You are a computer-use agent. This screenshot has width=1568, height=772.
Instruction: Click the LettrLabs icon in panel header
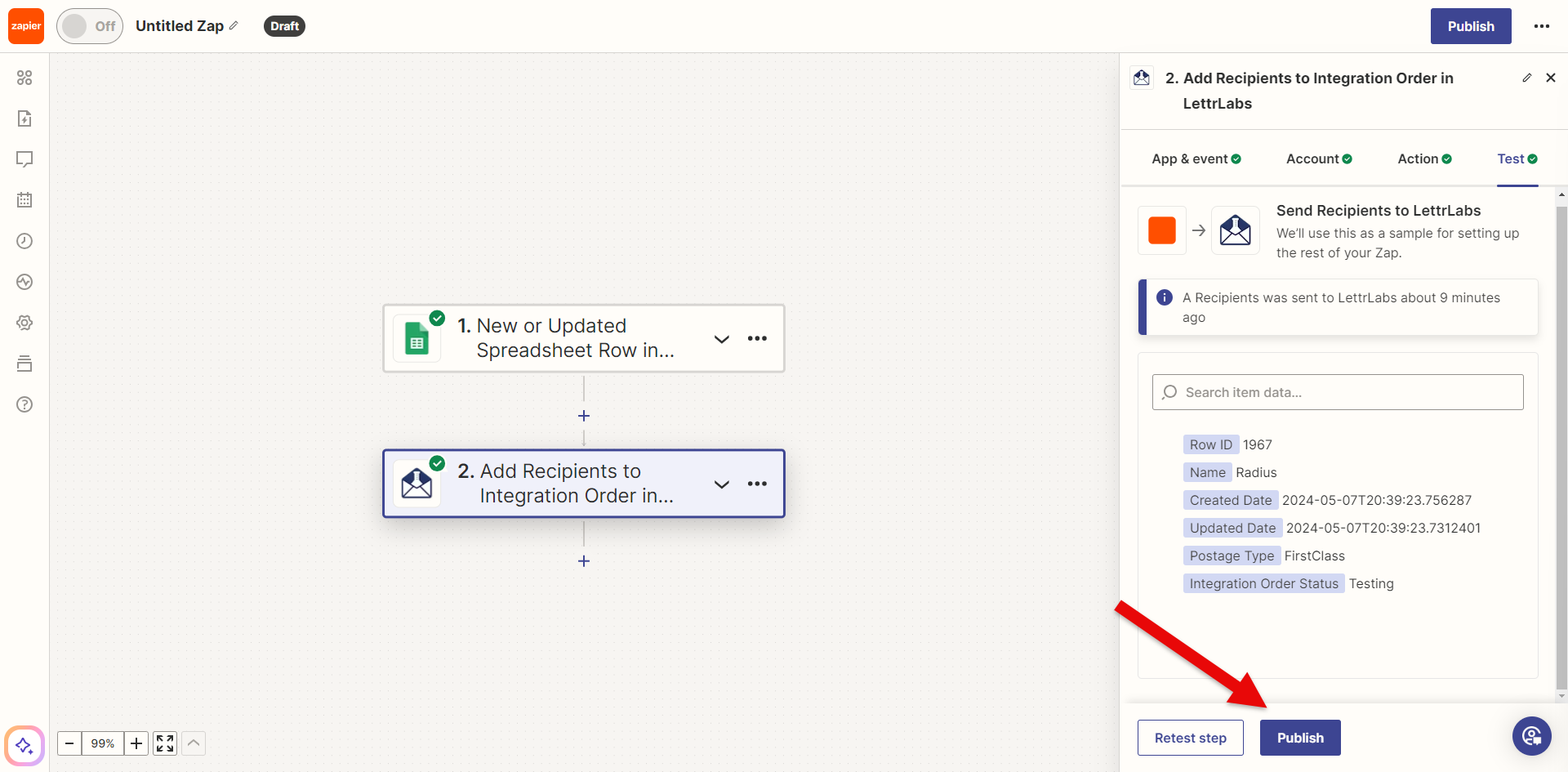coord(1142,78)
